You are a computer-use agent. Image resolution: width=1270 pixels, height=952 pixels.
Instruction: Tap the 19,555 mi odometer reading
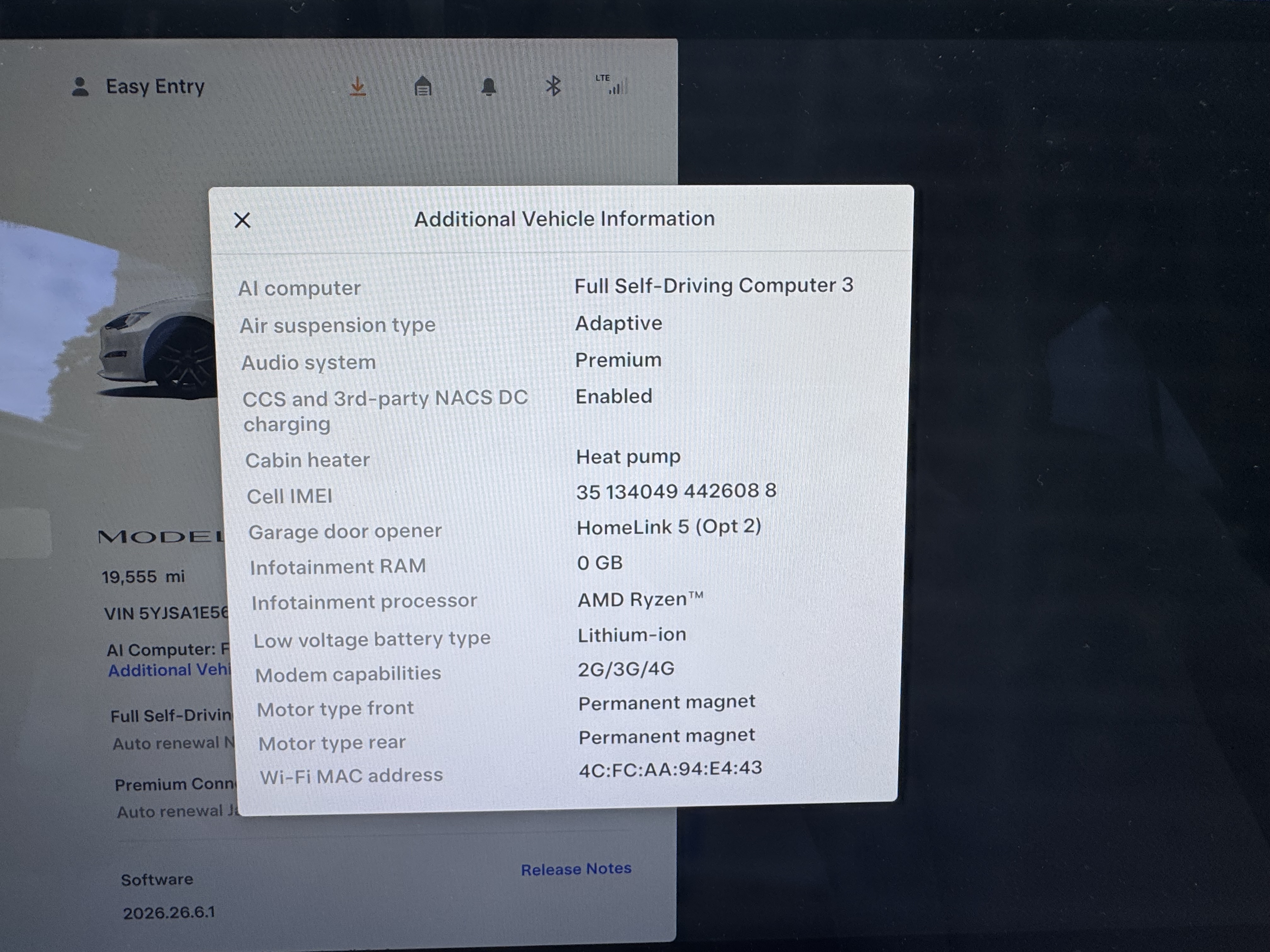144,576
